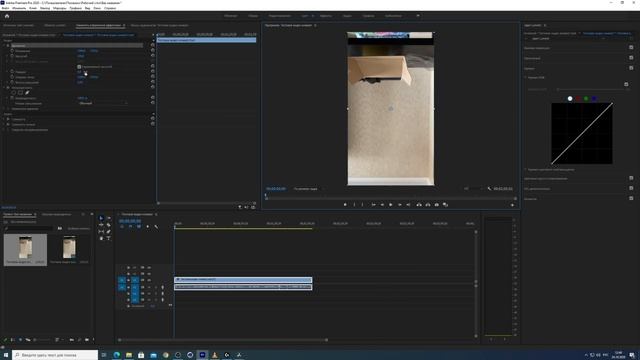This screenshot has height=360, width=640.
Task: Select the Pen tool in the tools panel
Action: click(x=109, y=231)
